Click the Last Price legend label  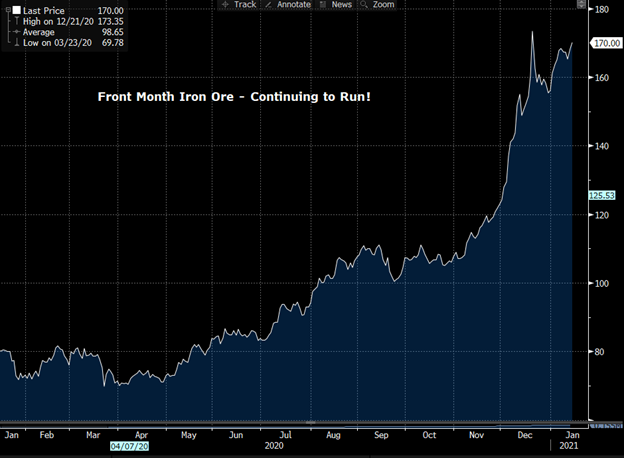42,9
